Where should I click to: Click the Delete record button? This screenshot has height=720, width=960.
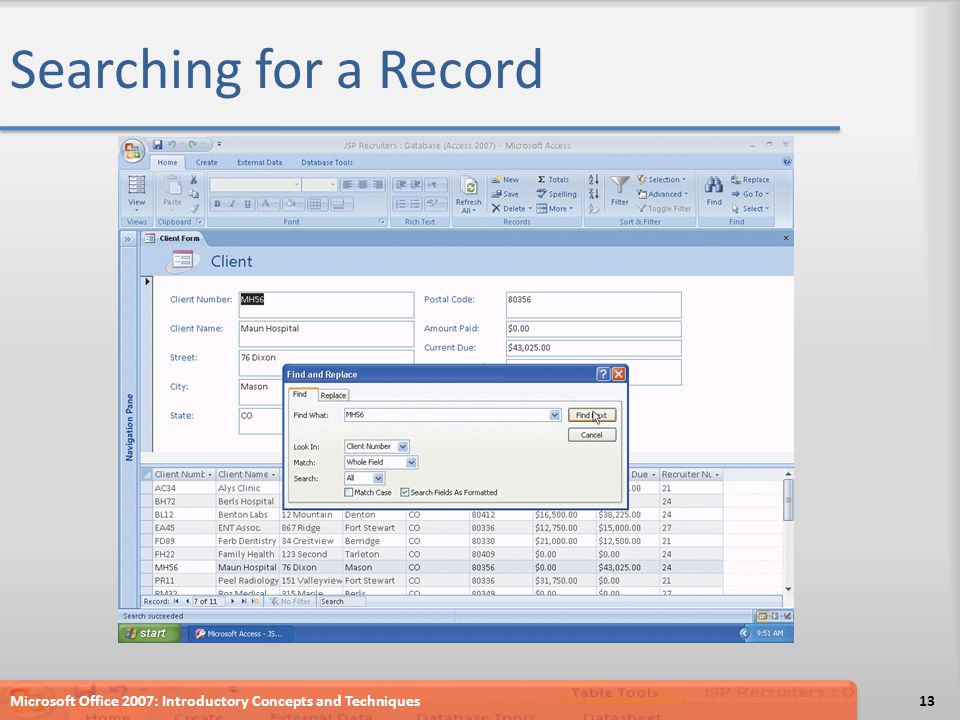[x=511, y=208]
